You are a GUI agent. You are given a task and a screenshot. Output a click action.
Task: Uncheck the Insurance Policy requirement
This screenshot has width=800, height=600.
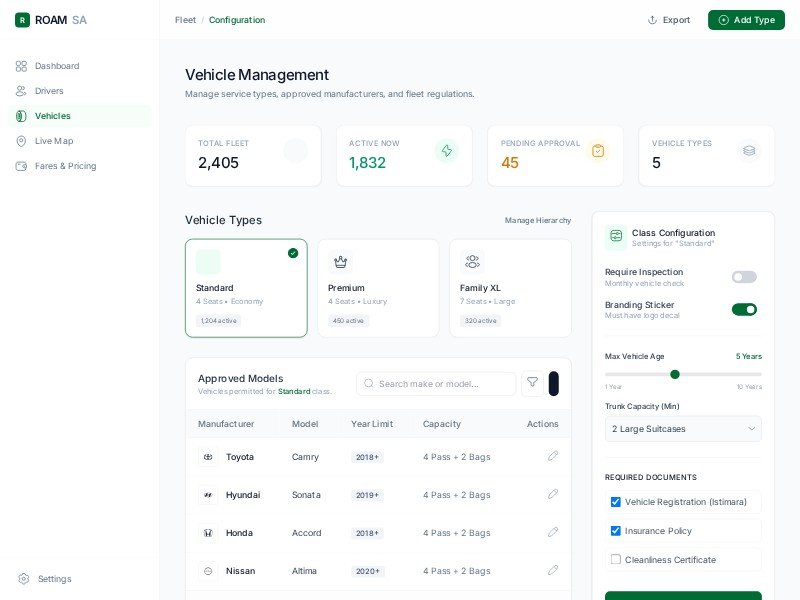[x=616, y=531]
